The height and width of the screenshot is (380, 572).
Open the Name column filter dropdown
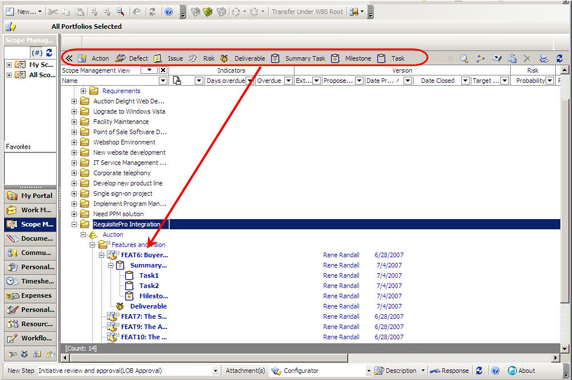coord(163,81)
